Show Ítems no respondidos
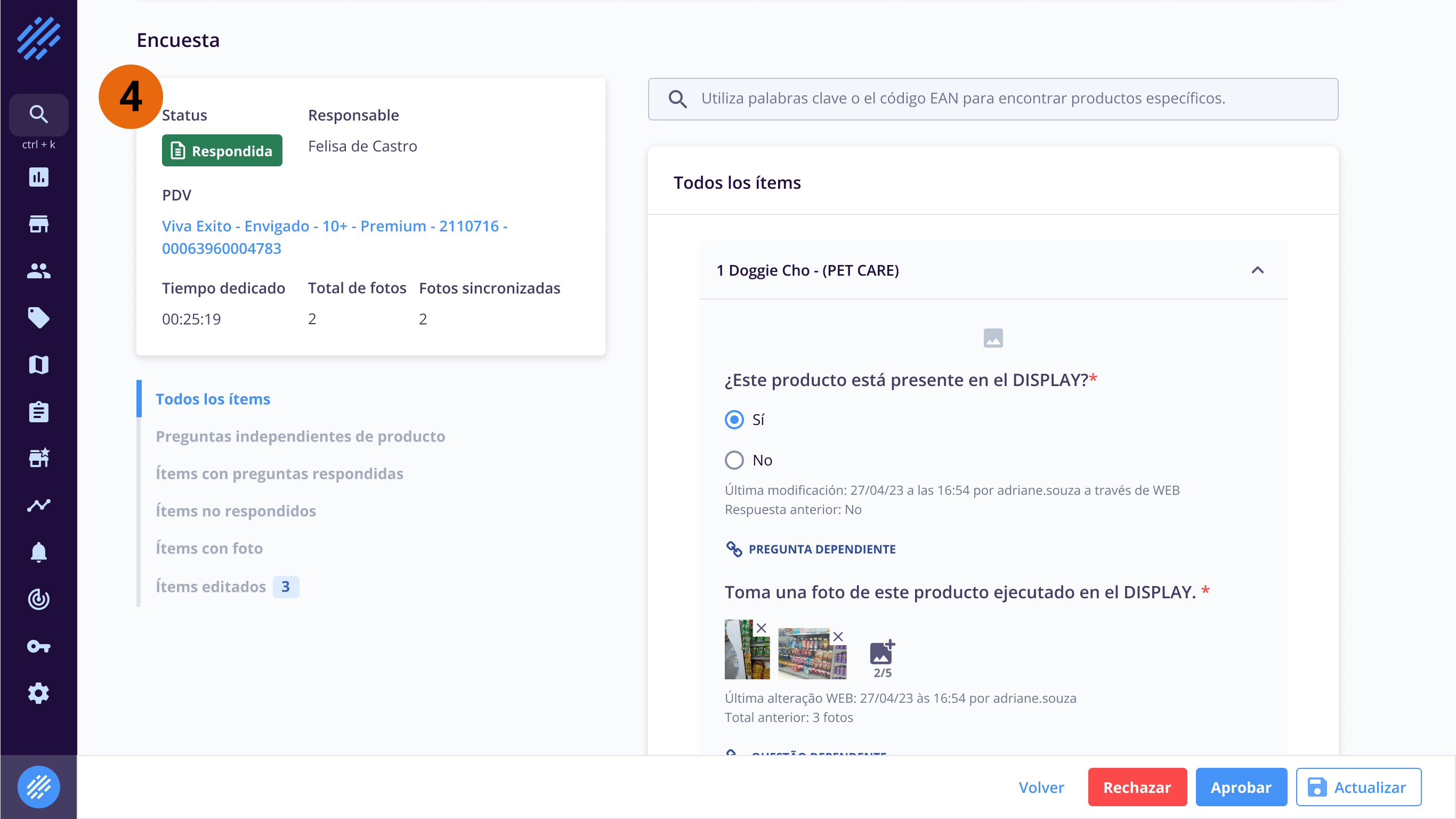The image size is (1456, 819). click(x=236, y=511)
